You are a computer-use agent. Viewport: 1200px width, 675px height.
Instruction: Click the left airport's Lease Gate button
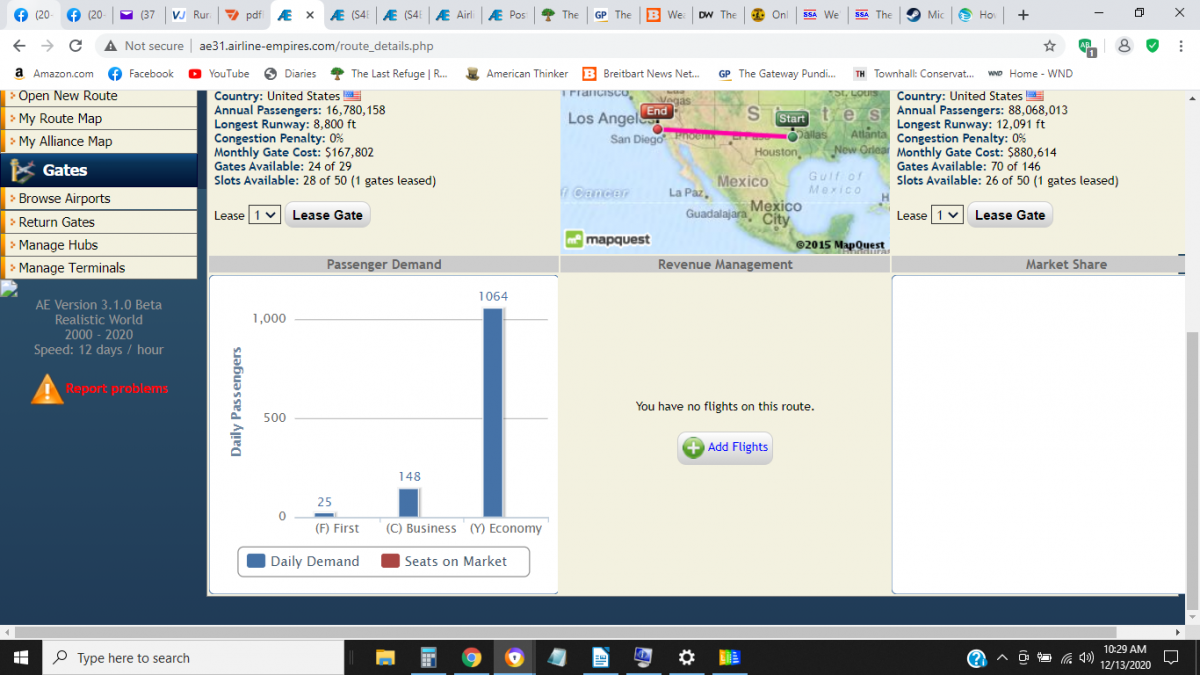coord(327,215)
